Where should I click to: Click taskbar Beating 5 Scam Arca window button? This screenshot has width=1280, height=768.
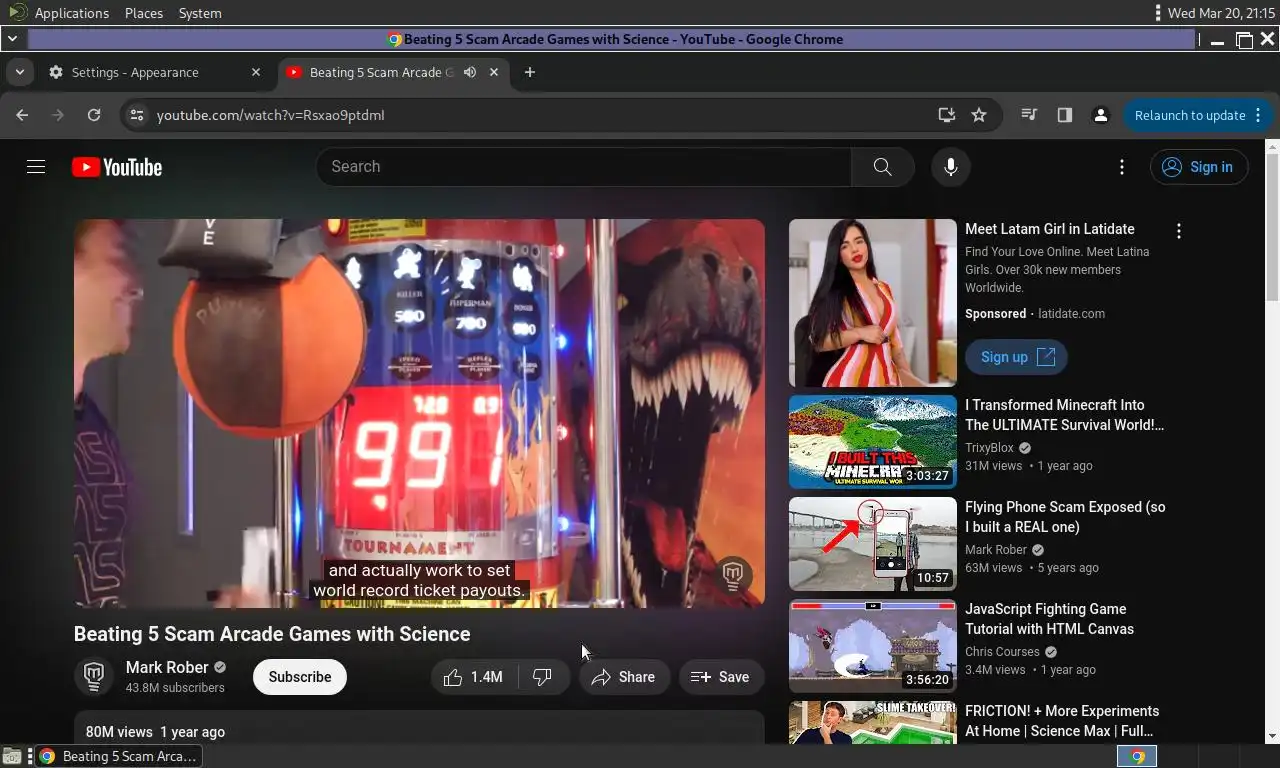pyautogui.click(x=118, y=756)
